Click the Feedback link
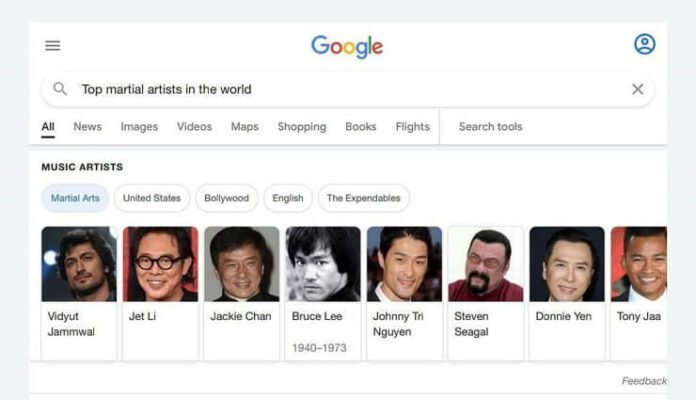This screenshot has height=400, width=696. [x=644, y=381]
